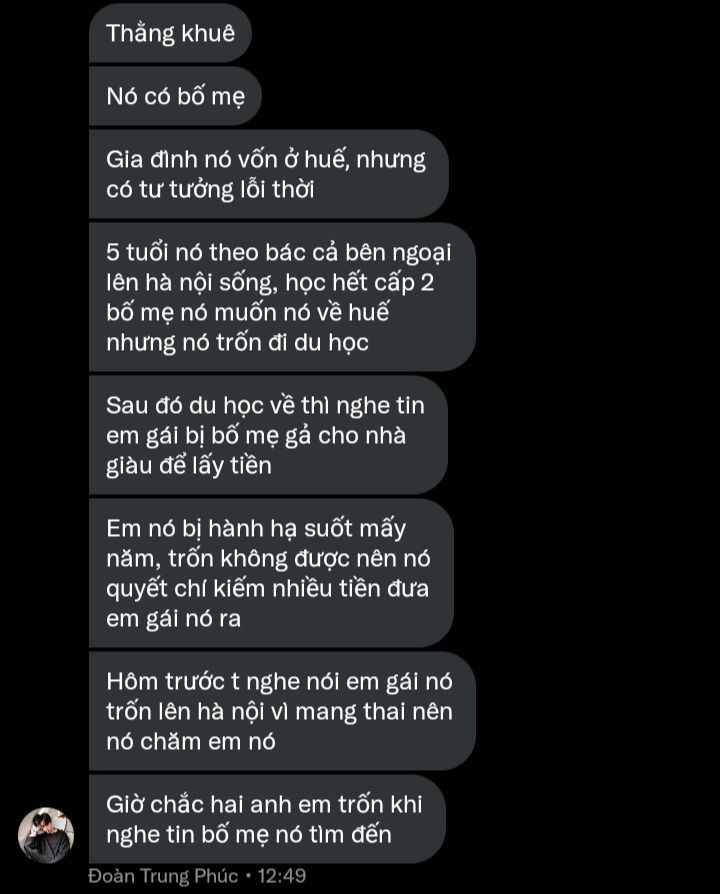
Task: Select message starting "Sau đó du học"
Action: [268, 435]
